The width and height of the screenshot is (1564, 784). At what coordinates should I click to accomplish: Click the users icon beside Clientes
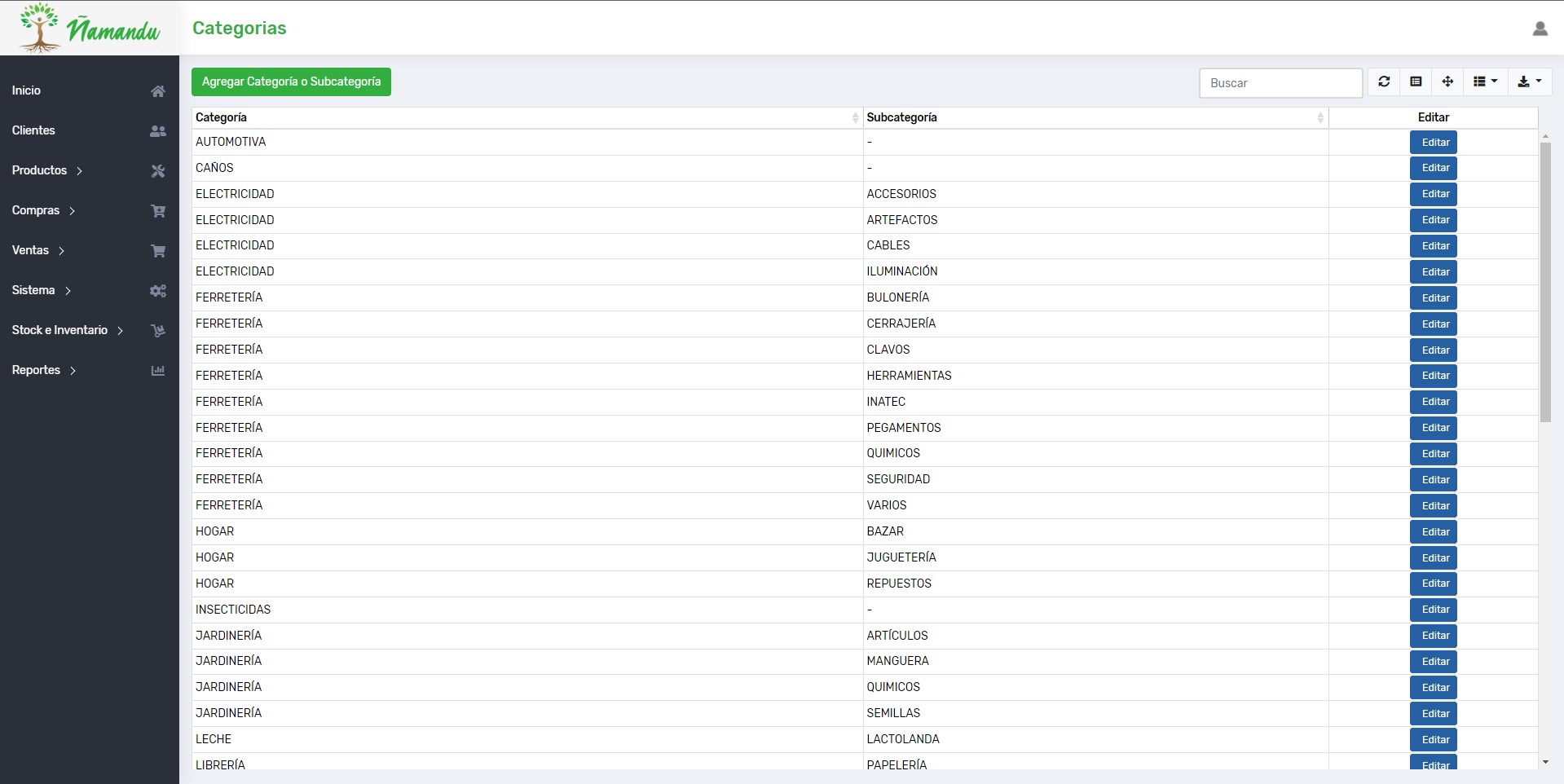point(158,131)
